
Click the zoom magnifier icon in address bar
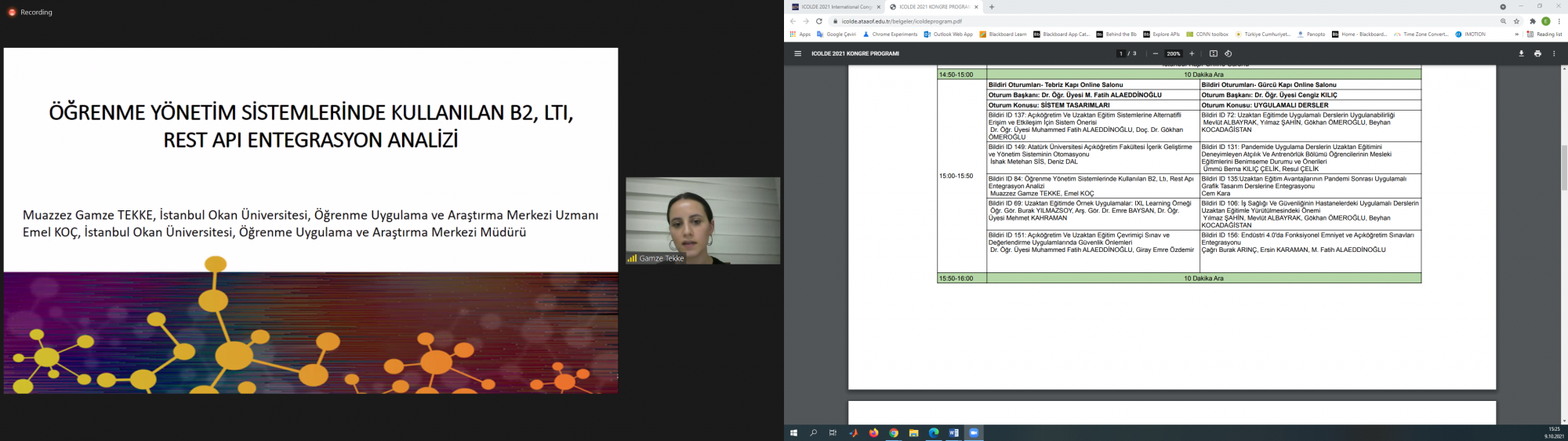1503,21
